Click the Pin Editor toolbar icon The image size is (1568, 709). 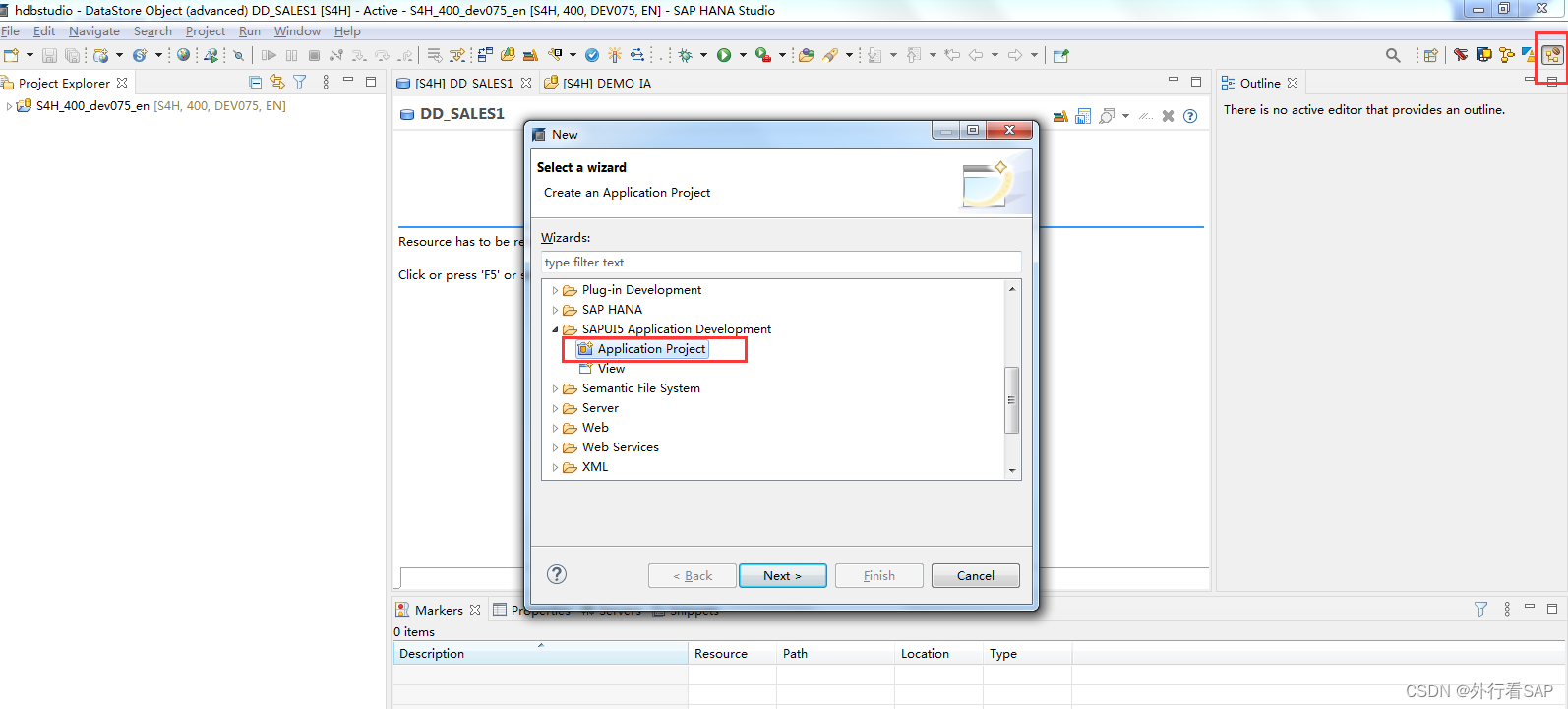1061,55
